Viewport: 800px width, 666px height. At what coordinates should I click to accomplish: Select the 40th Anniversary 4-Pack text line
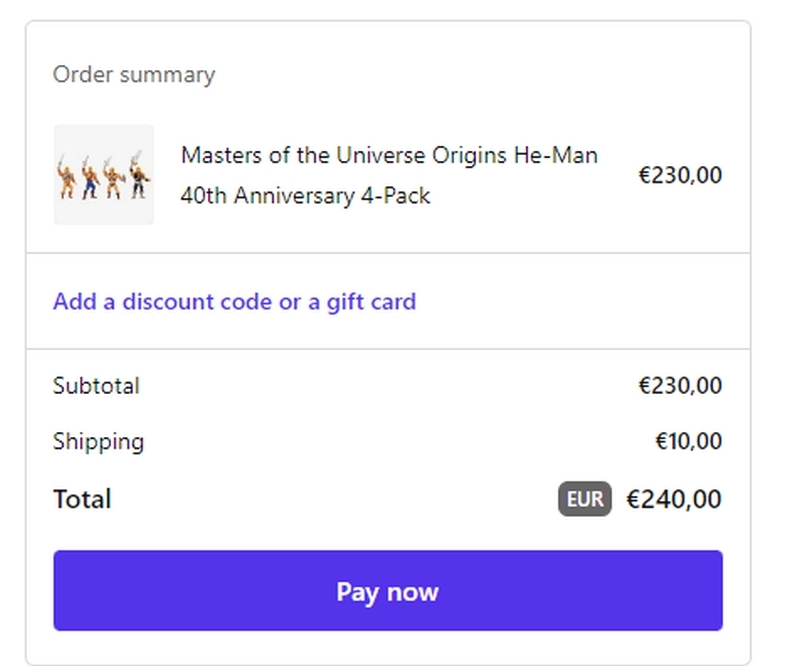point(305,195)
